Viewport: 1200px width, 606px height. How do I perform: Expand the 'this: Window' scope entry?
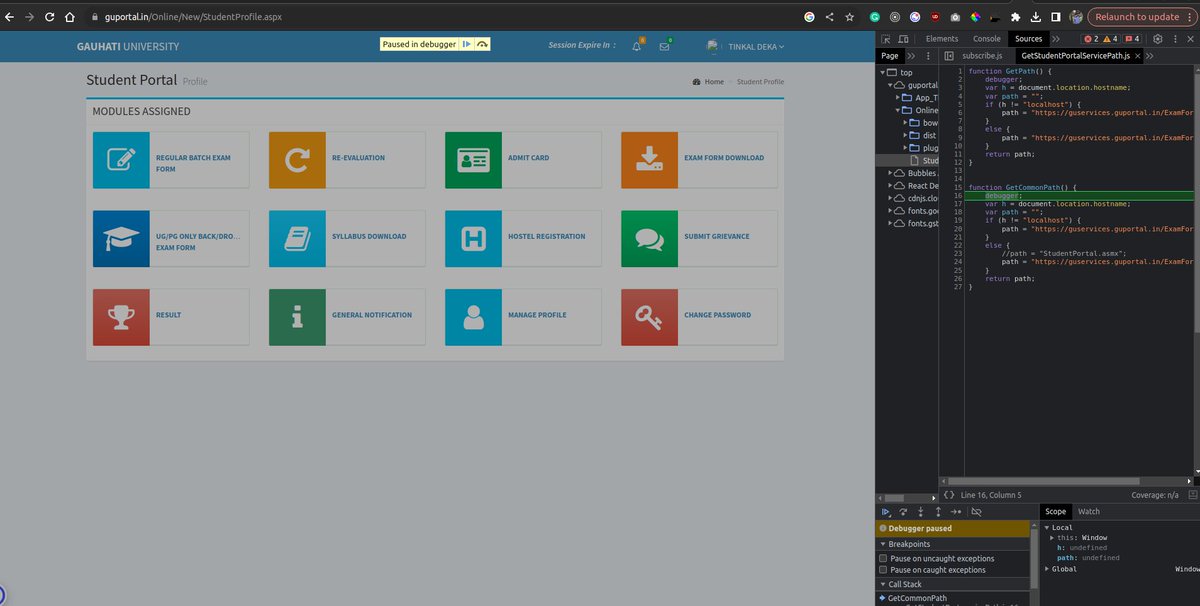point(1051,538)
